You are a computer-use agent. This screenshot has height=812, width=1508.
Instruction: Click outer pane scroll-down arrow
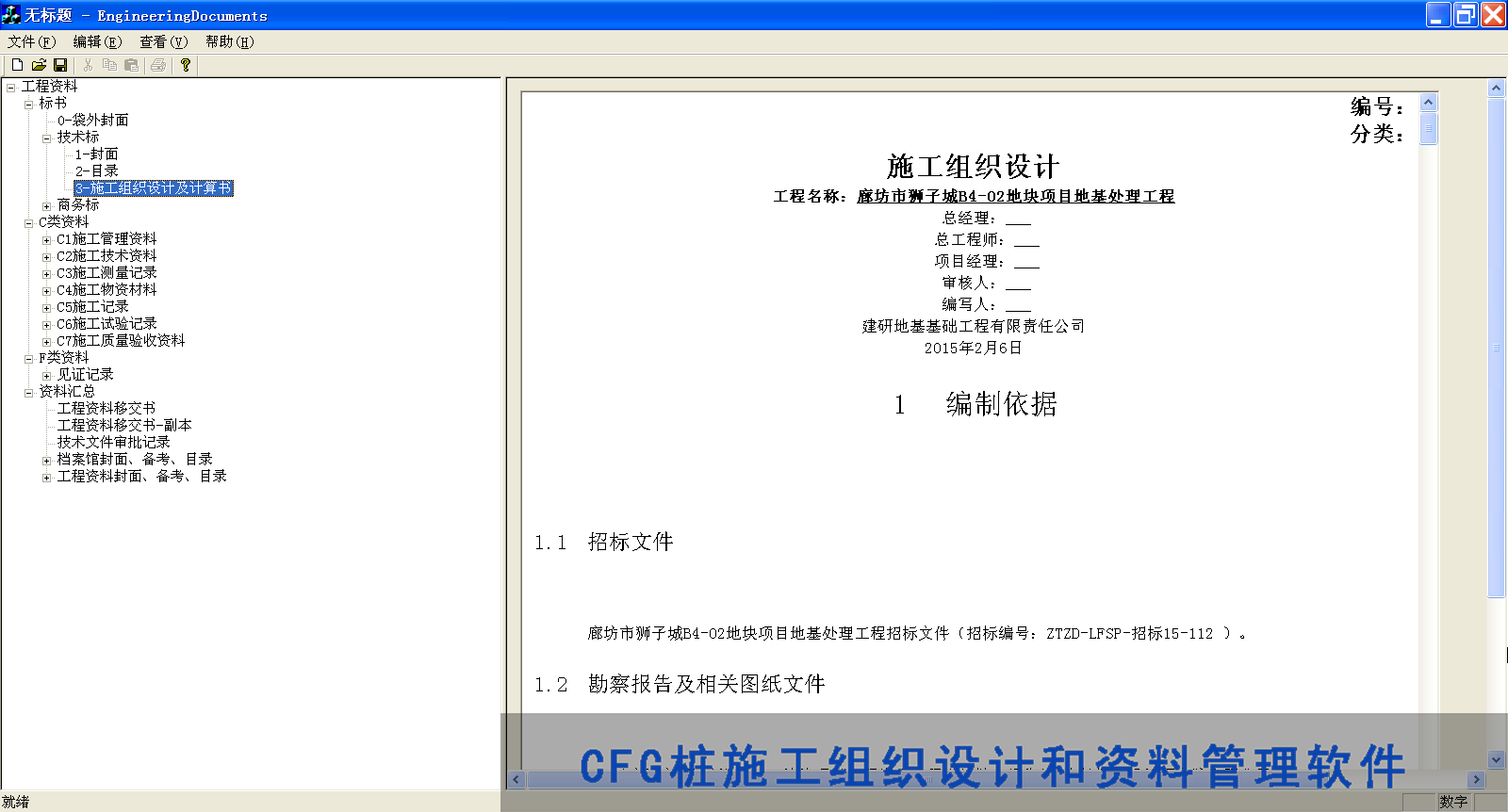1496,759
